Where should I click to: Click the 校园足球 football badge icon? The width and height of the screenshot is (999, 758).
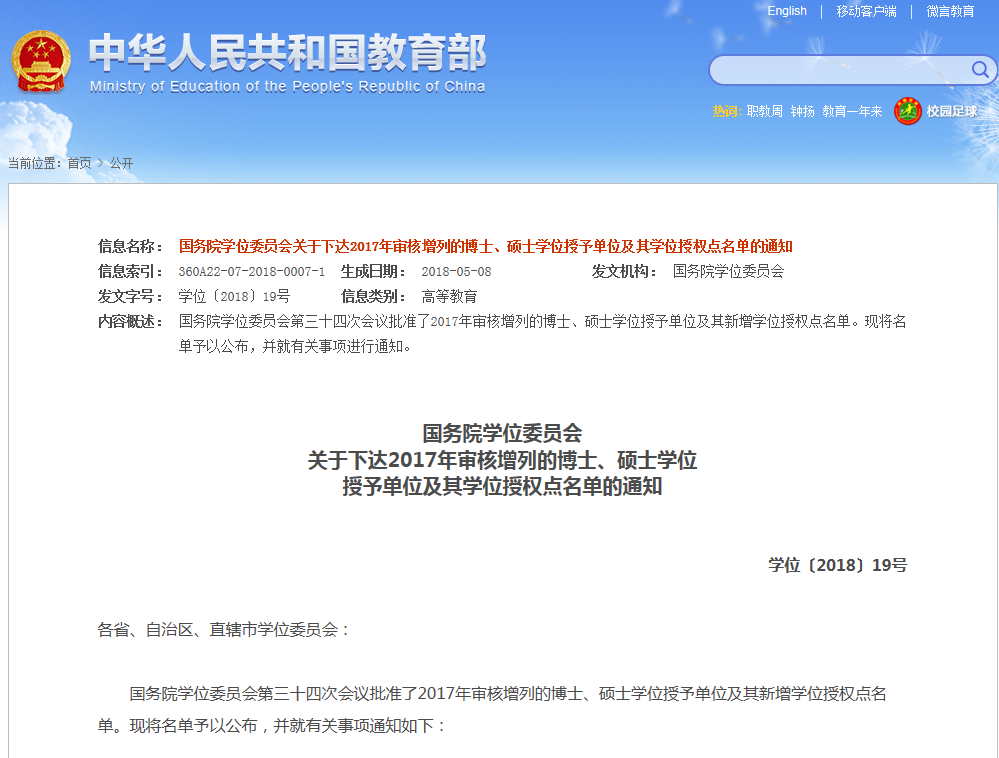click(907, 111)
